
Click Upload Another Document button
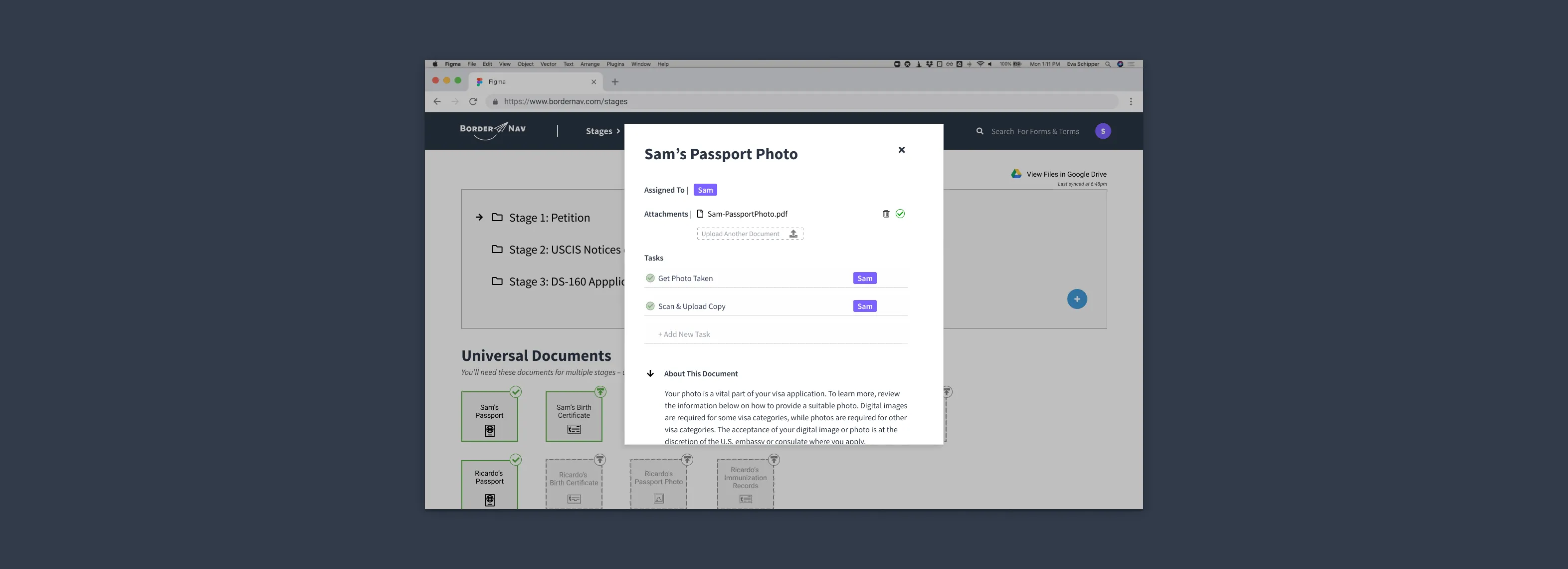tap(750, 233)
